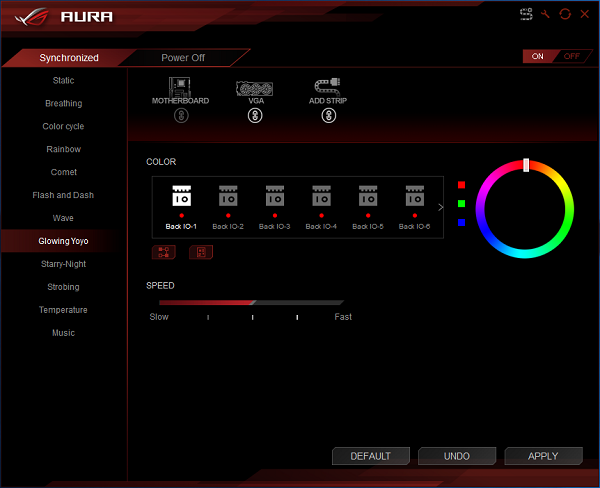Click the red button with linked-nodes icon
This screenshot has height=488, width=600.
(x=164, y=252)
